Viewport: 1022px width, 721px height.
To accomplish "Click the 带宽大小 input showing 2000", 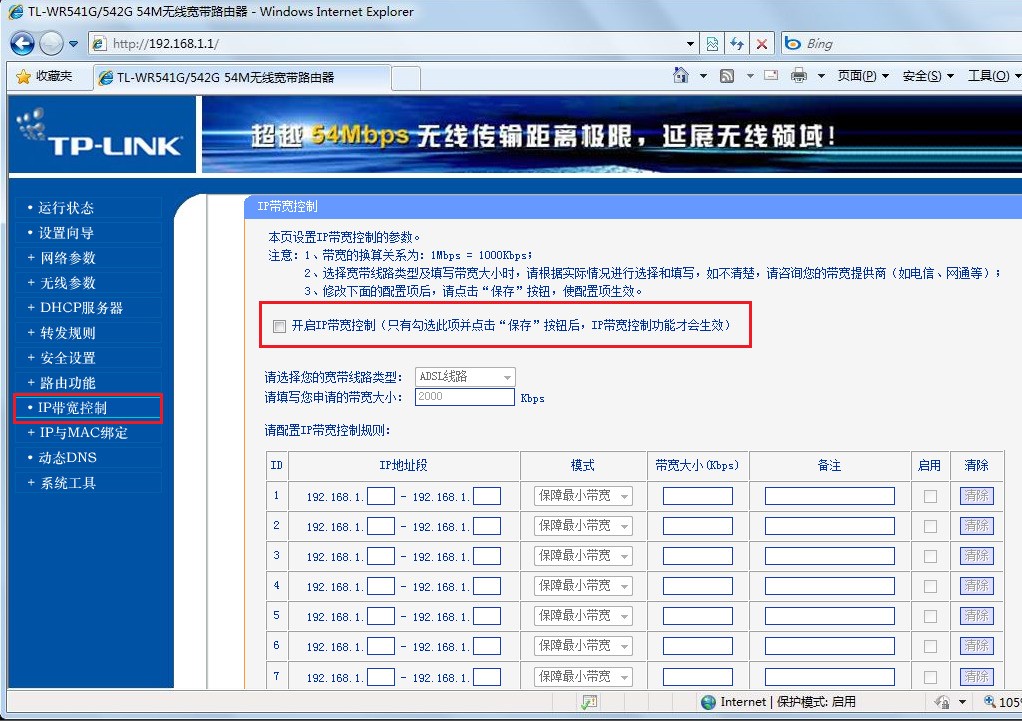I will (x=464, y=397).
